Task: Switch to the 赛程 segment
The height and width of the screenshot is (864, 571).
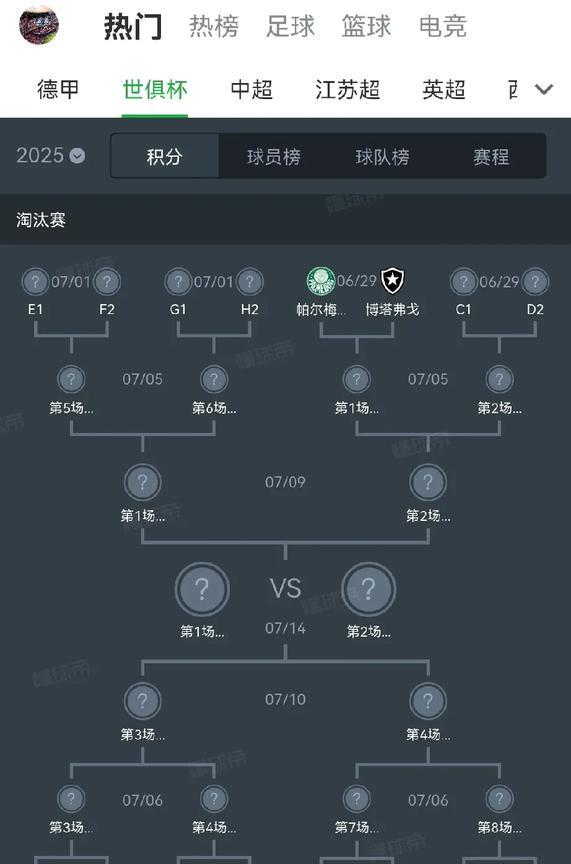Action: pyautogui.click(x=491, y=157)
